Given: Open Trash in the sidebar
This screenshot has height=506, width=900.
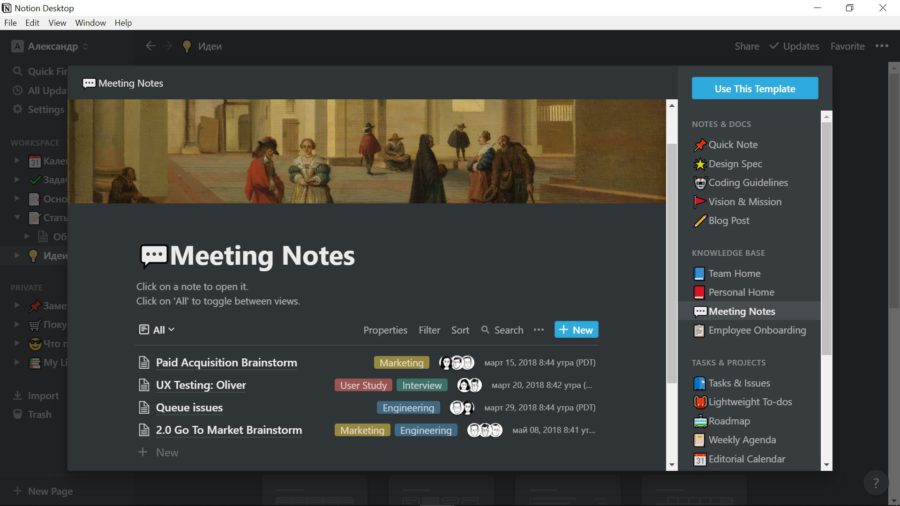Looking at the screenshot, I should point(33,414).
